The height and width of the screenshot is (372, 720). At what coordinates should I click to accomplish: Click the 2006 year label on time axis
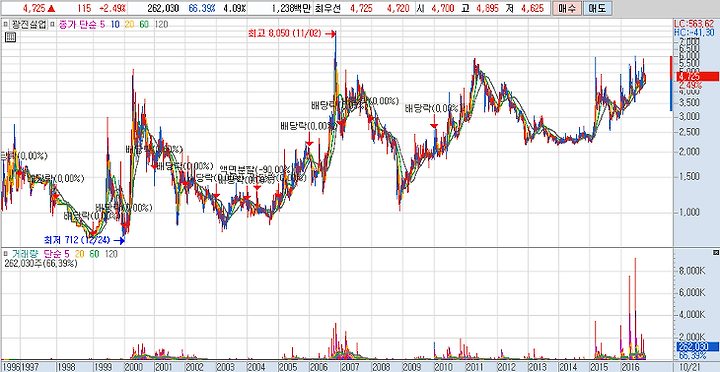[318, 367]
